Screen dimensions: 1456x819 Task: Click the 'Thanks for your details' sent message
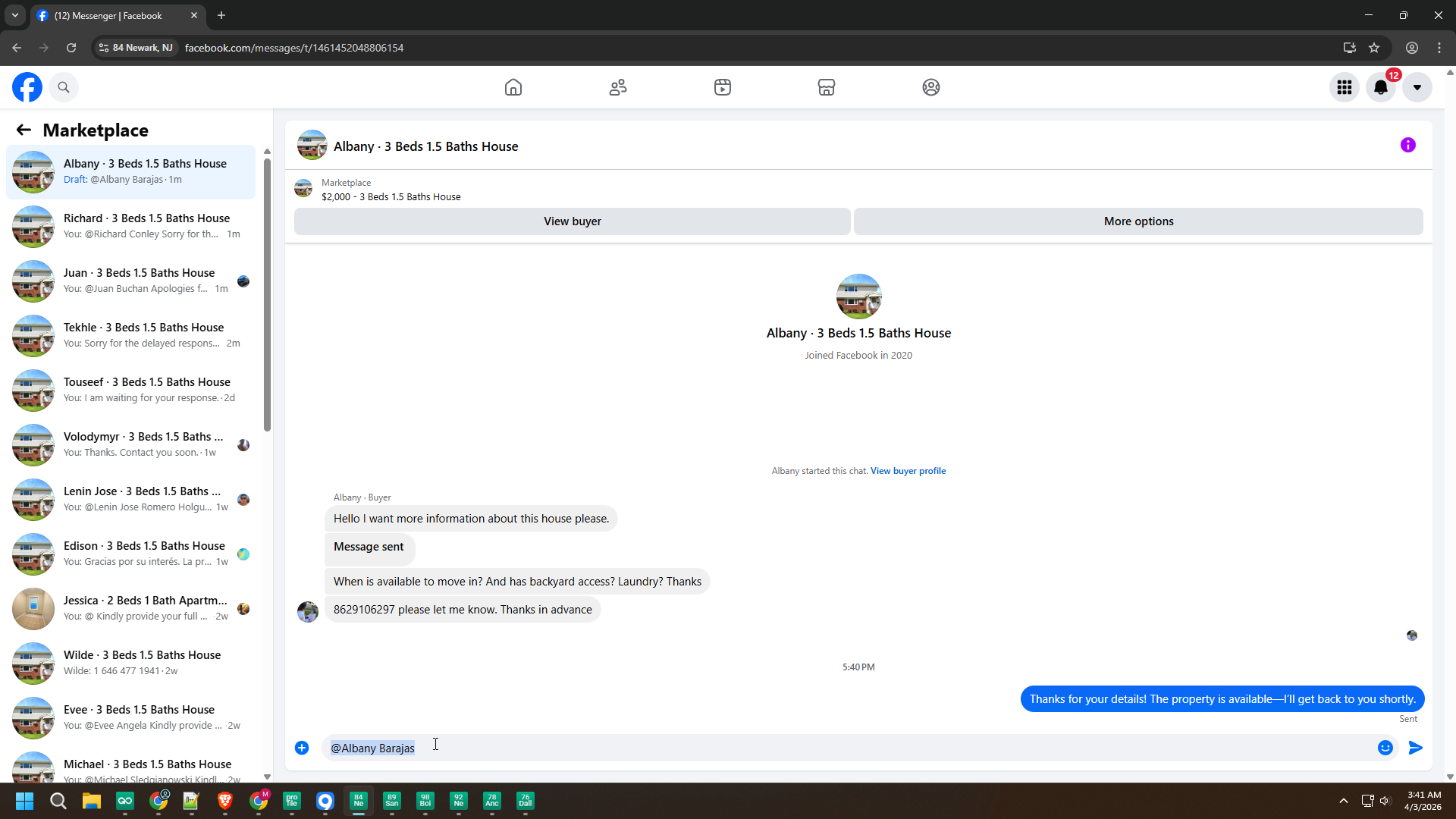click(x=1222, y=699)
